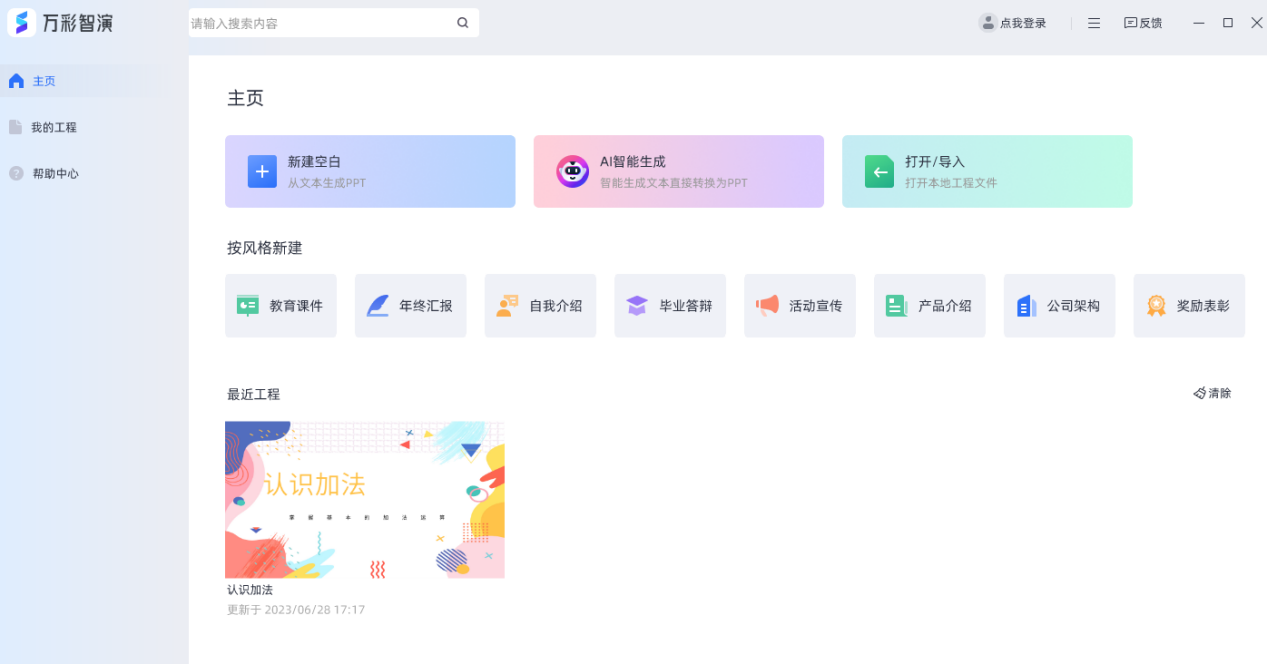The image size is (1267, 664).
Task: Click the green arrow 打开/导入 icon
Action: point(880,172)
